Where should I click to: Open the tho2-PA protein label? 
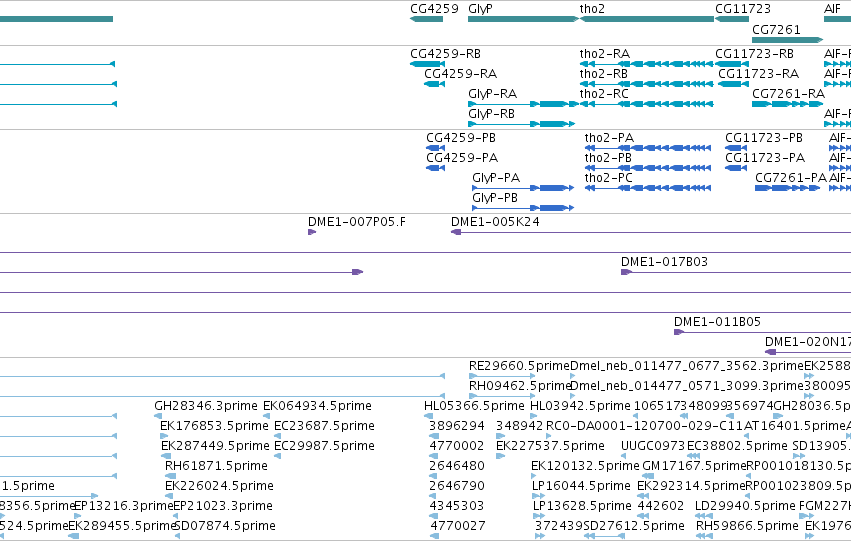click(x=609, y=138)
